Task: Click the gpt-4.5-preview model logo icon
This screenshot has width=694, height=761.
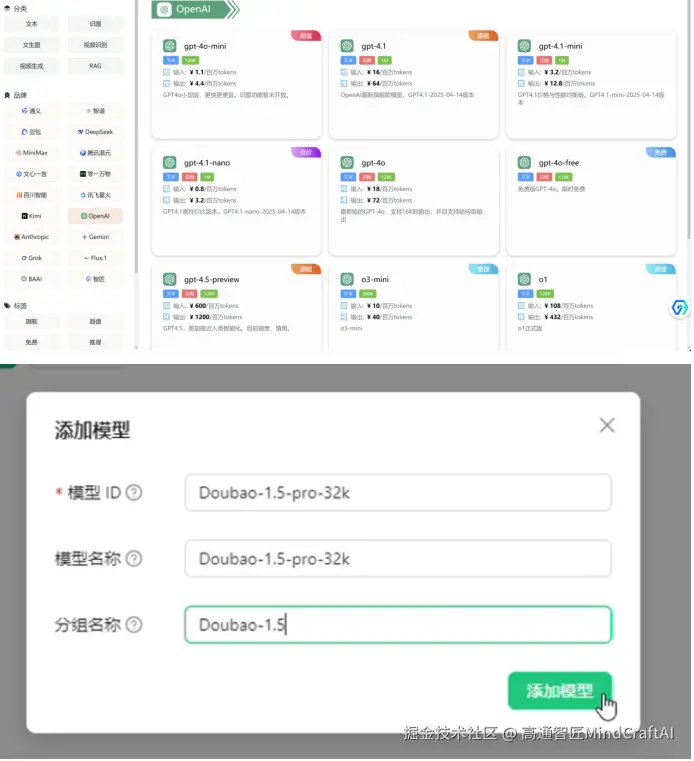Action: click(x=169, y=279)
